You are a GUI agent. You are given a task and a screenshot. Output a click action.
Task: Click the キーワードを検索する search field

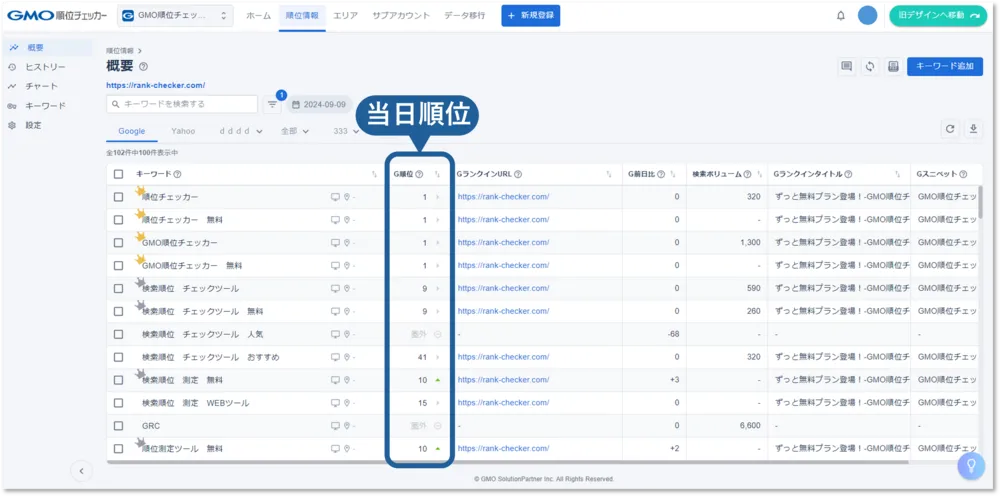(182, 105)
